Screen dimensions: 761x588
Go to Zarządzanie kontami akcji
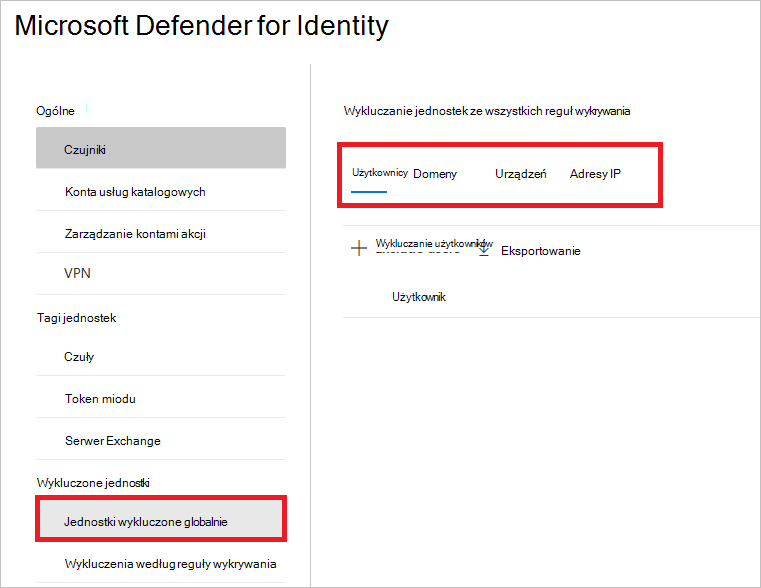pyautogui.click(x=161, y=234)
